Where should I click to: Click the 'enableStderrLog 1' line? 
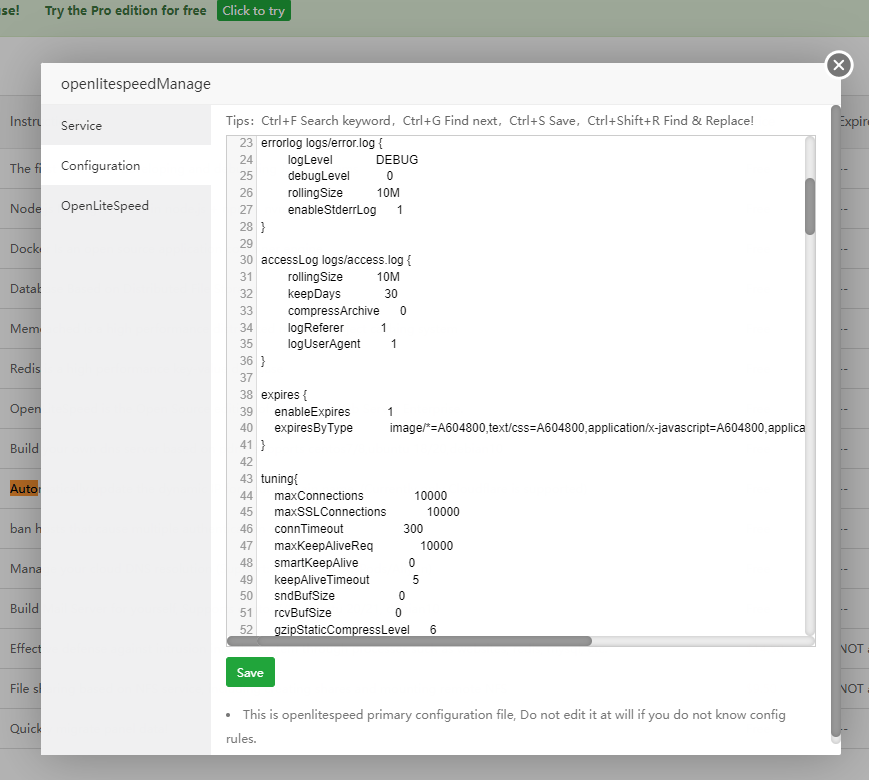tap(345, 210)
